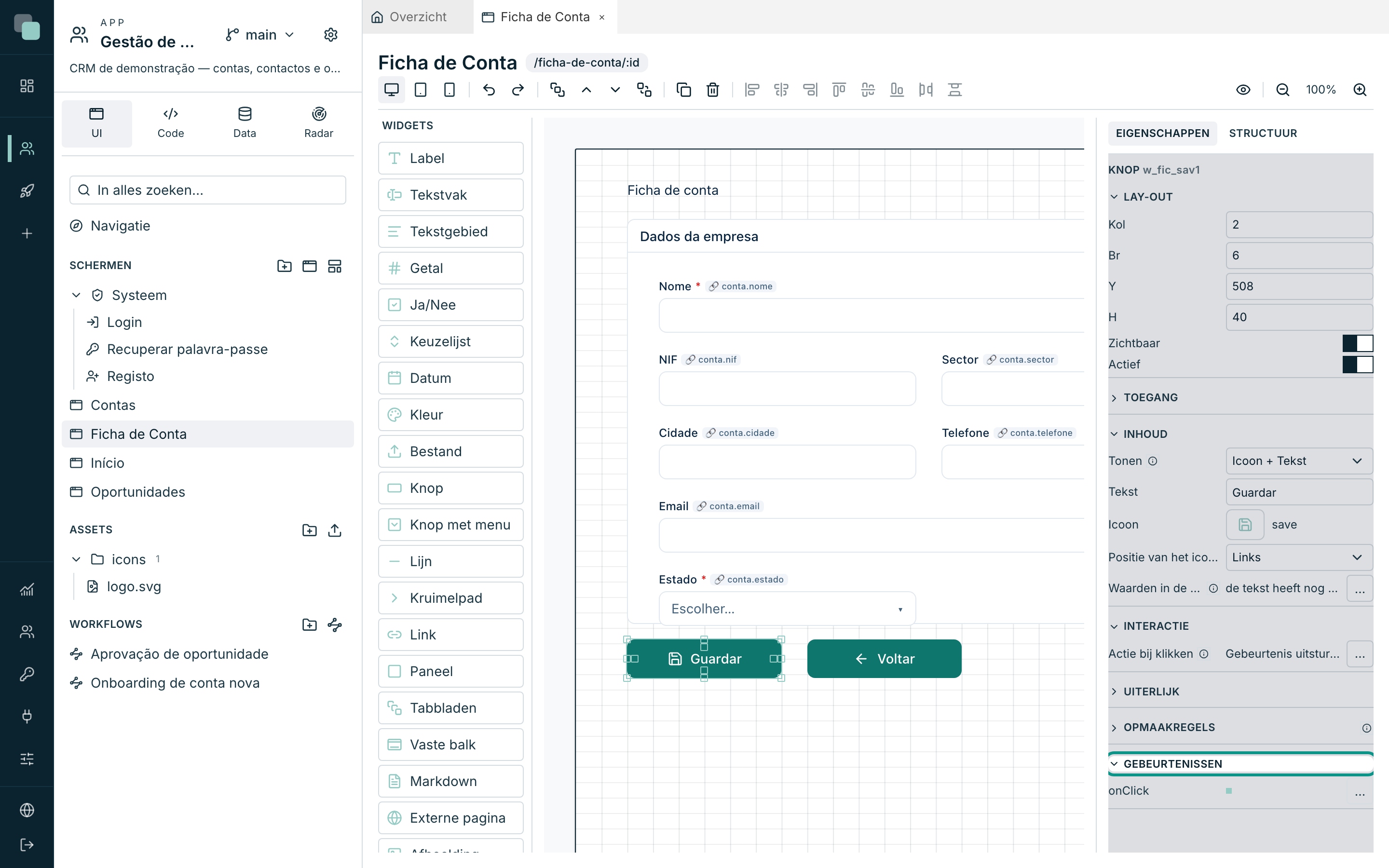1389x868 pixels.
Task: Collapse the icons folder
Action: pyautogui.click(x=76, y=559)
